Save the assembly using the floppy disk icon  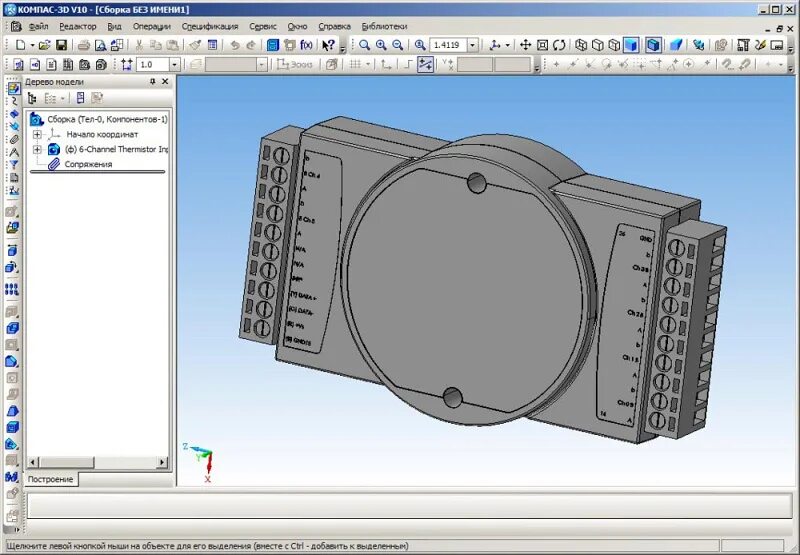click(x=61, y=45)
